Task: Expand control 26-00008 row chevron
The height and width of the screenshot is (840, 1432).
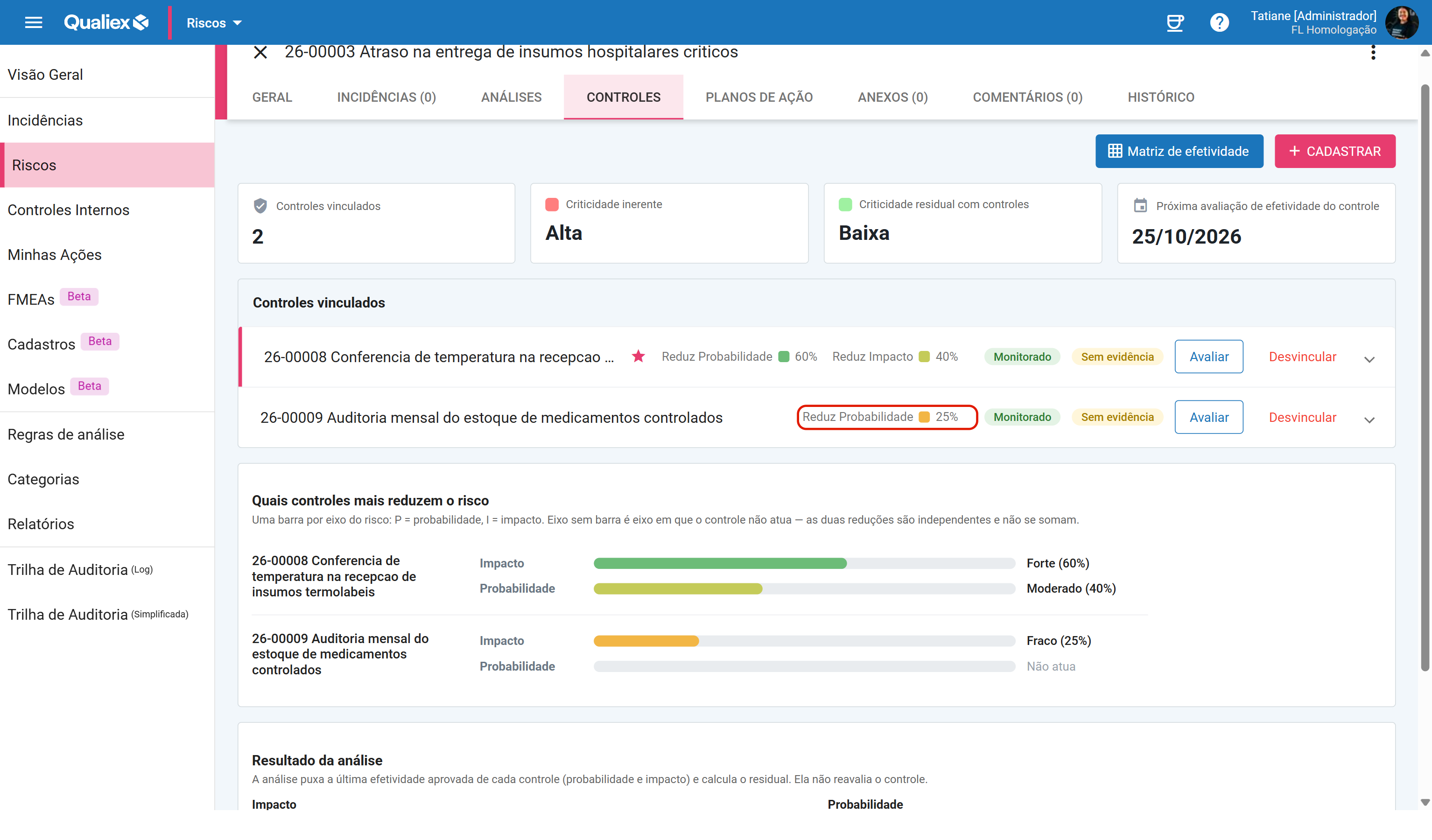Action: click(1369, 359)
